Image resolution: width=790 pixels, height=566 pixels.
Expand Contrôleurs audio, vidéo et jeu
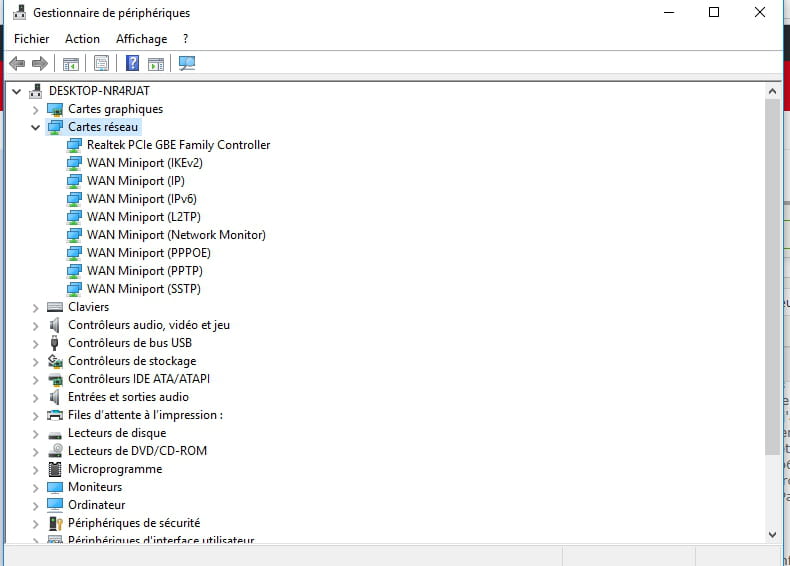pos(35,326)
